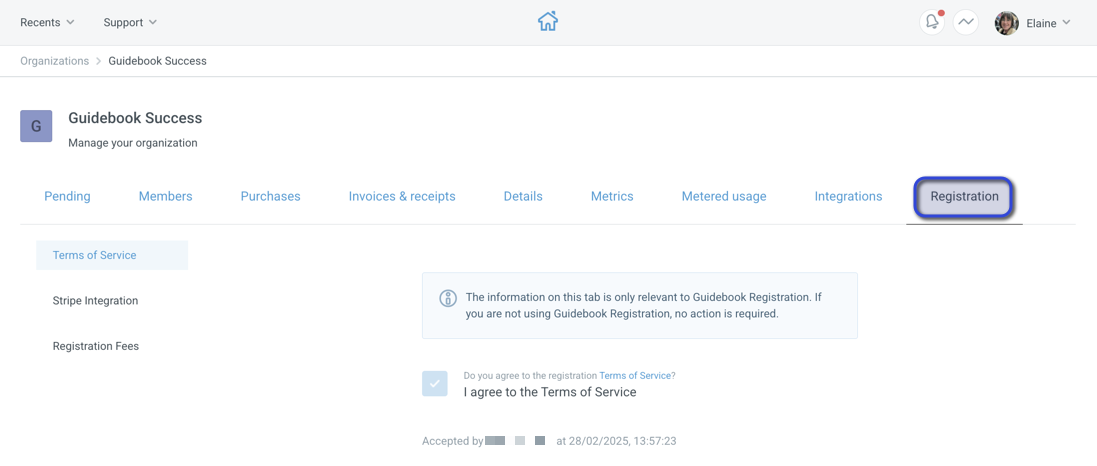Click the Guidebook Success breadcrumb

[157, 61]
